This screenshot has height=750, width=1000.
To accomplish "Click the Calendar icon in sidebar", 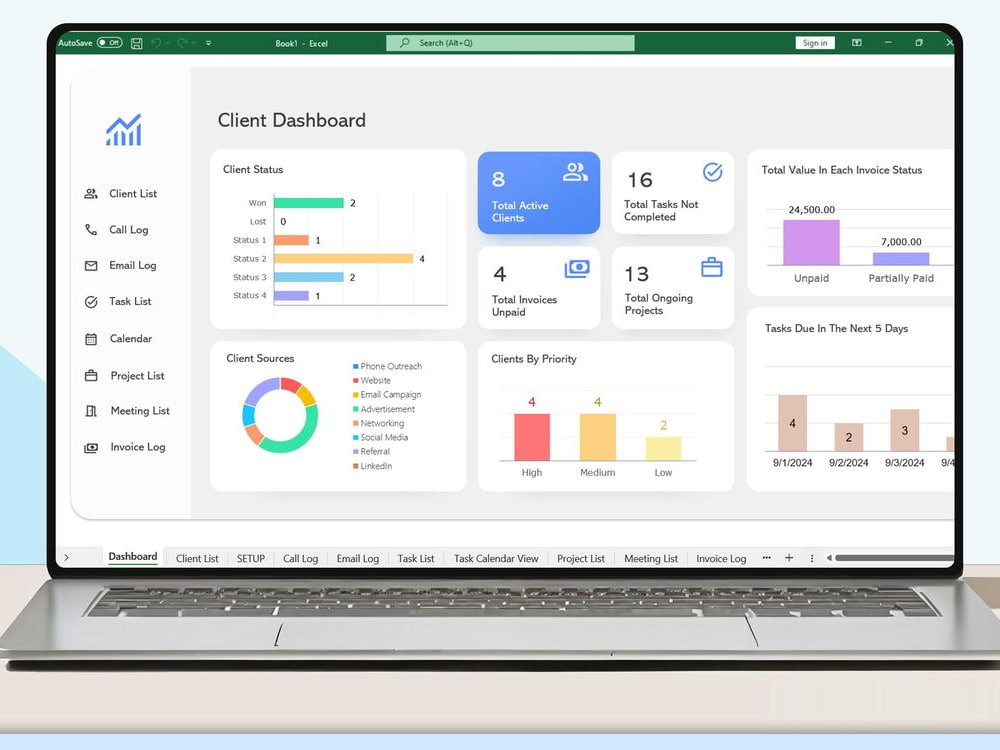I will [x=91, y=339].
